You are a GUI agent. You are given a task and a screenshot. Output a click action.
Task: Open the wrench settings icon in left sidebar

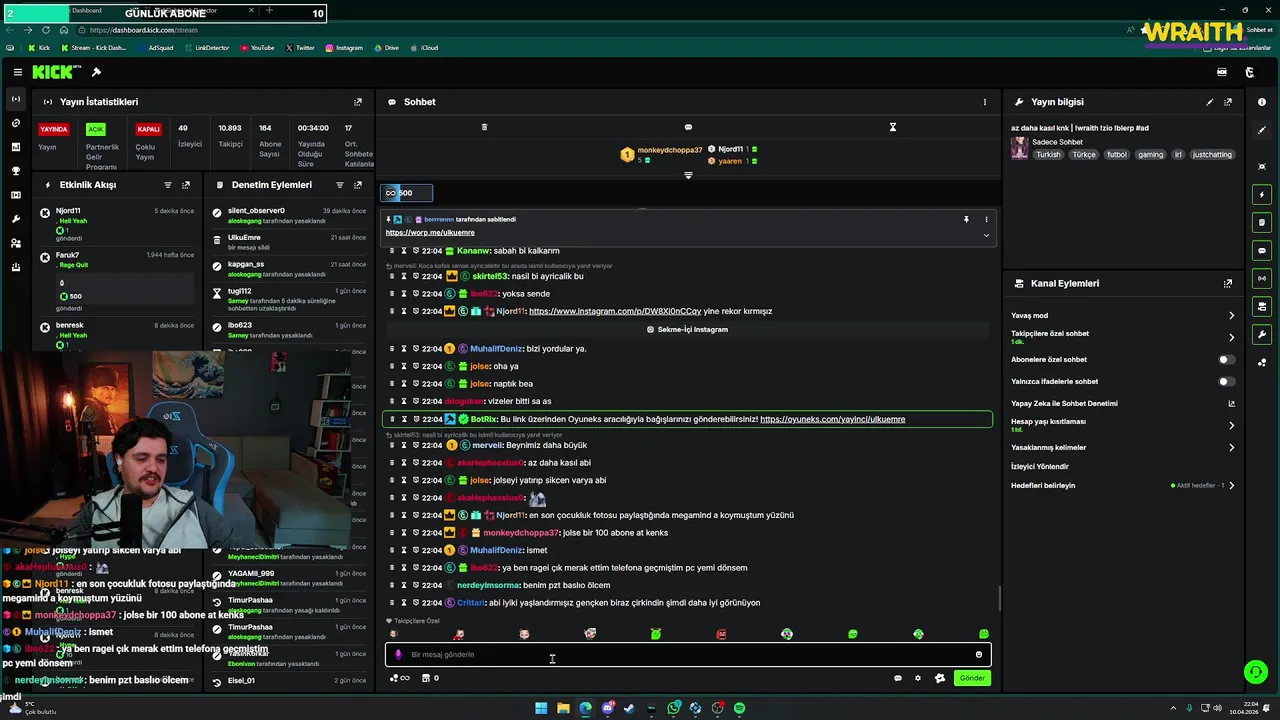(15, 219)
